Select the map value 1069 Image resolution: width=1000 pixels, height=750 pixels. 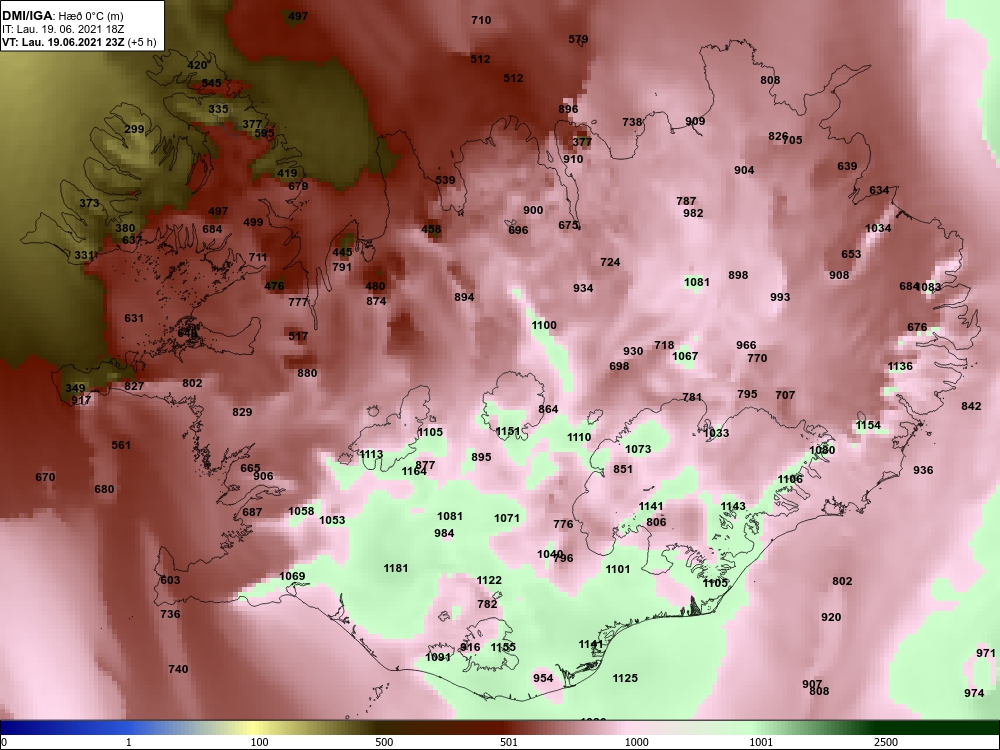[x=292, y=577]
